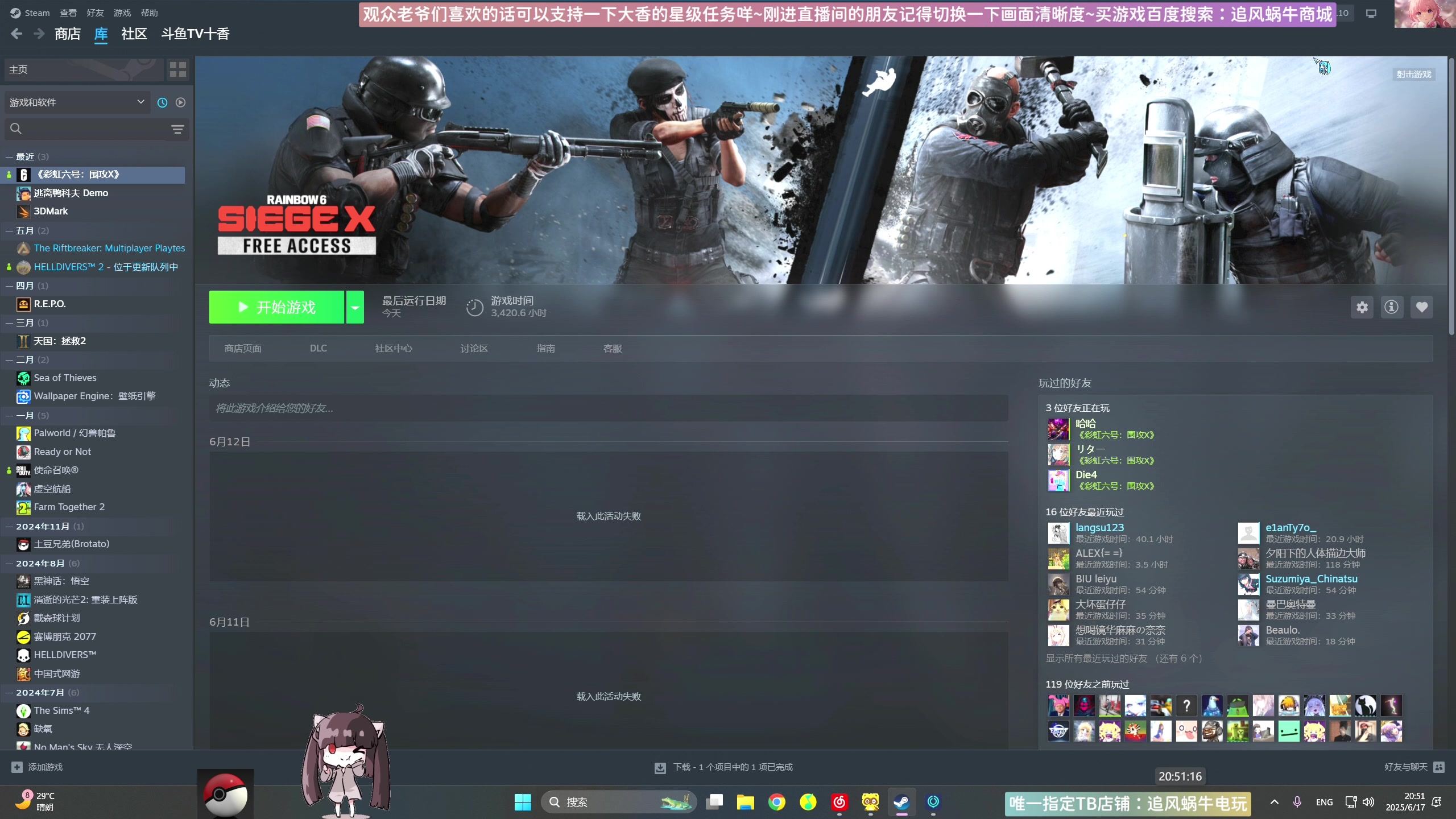The height and width of the screenshot is (819, 1456).
Task: Click the forward navigation arrow
Action: [39, 34]
